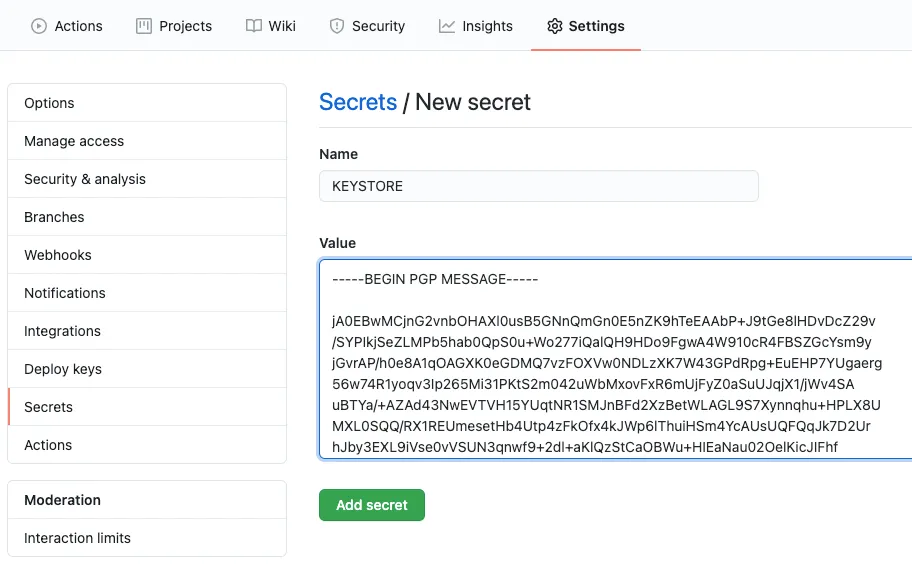
Task: Click the BEGIN PGP MESSAGE line
Action: 435,279
